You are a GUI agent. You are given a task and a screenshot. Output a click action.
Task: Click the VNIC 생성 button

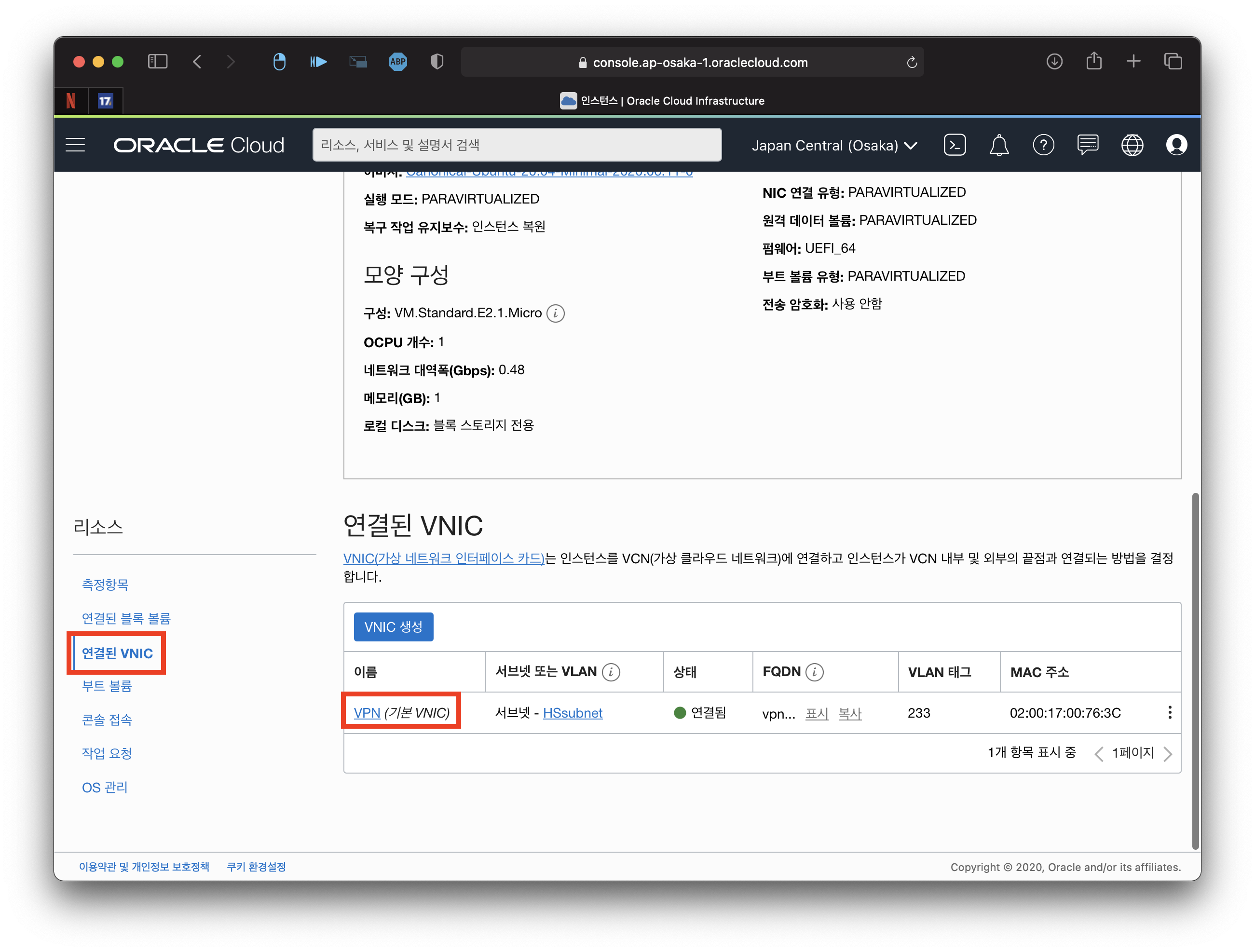393,627
